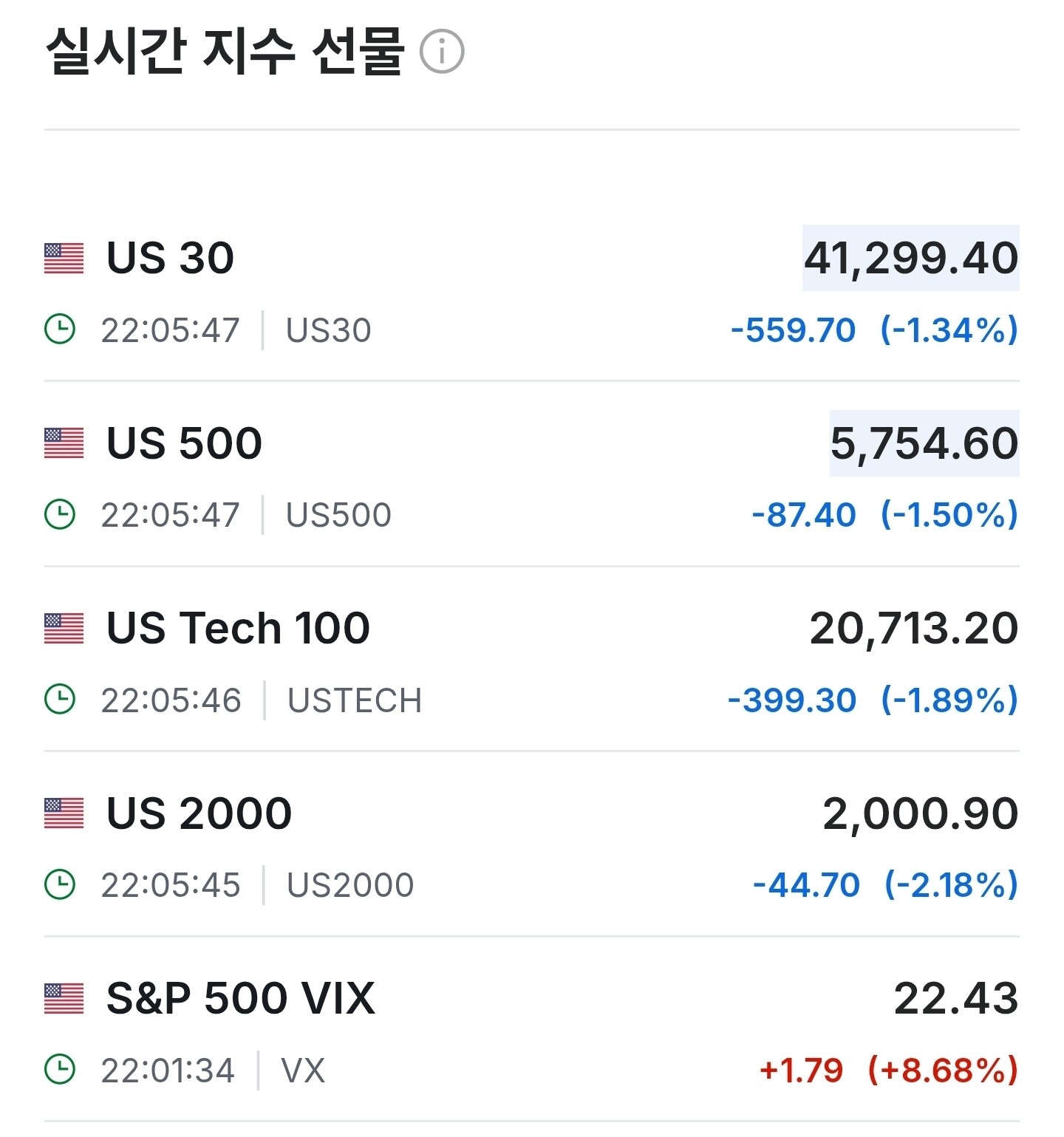The image size is (1064, 1137).
Task: Click the flag icon next to US Tech 100
Action: (64, 629)
